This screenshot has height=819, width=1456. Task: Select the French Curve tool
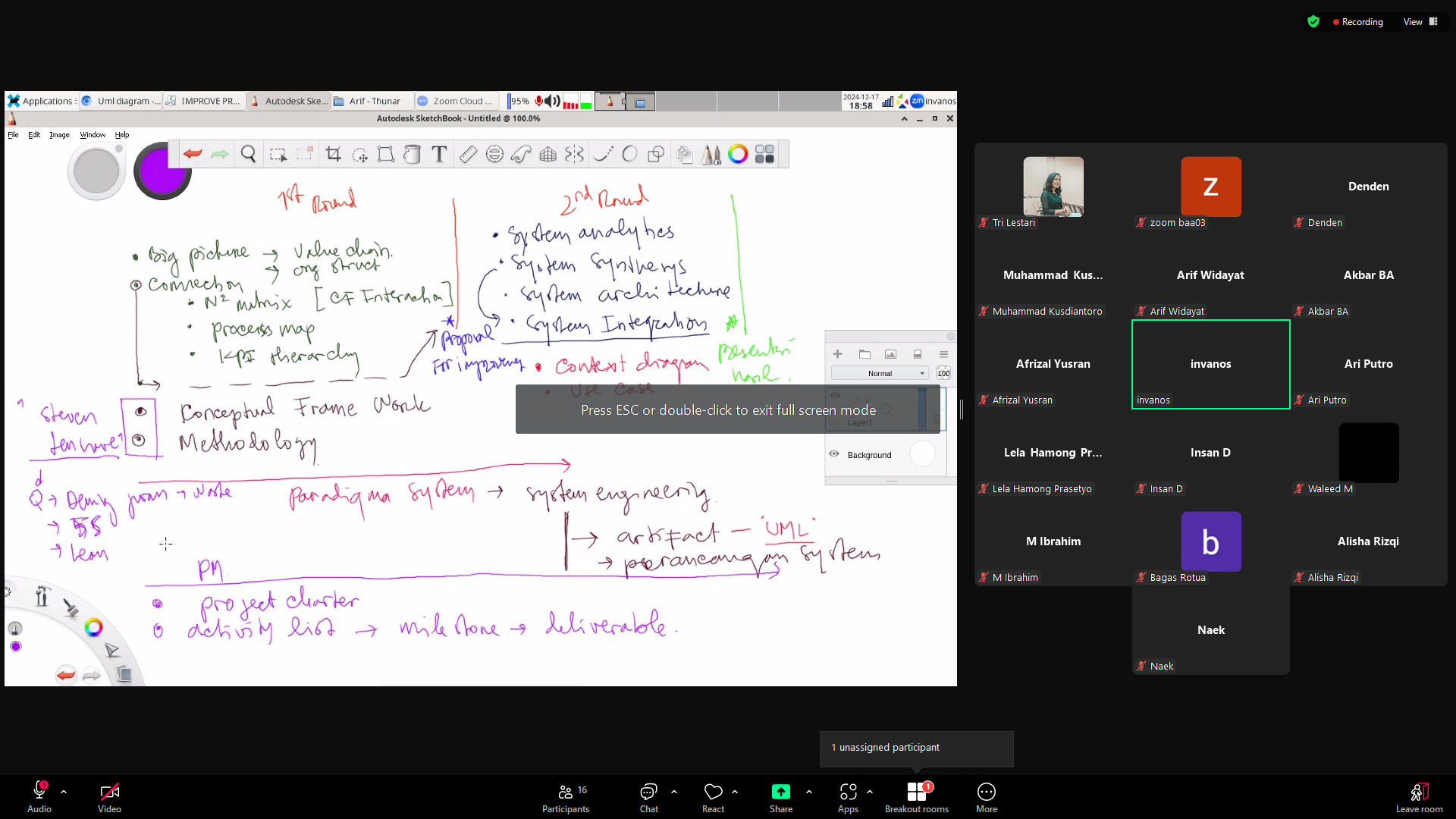[521, 155]
